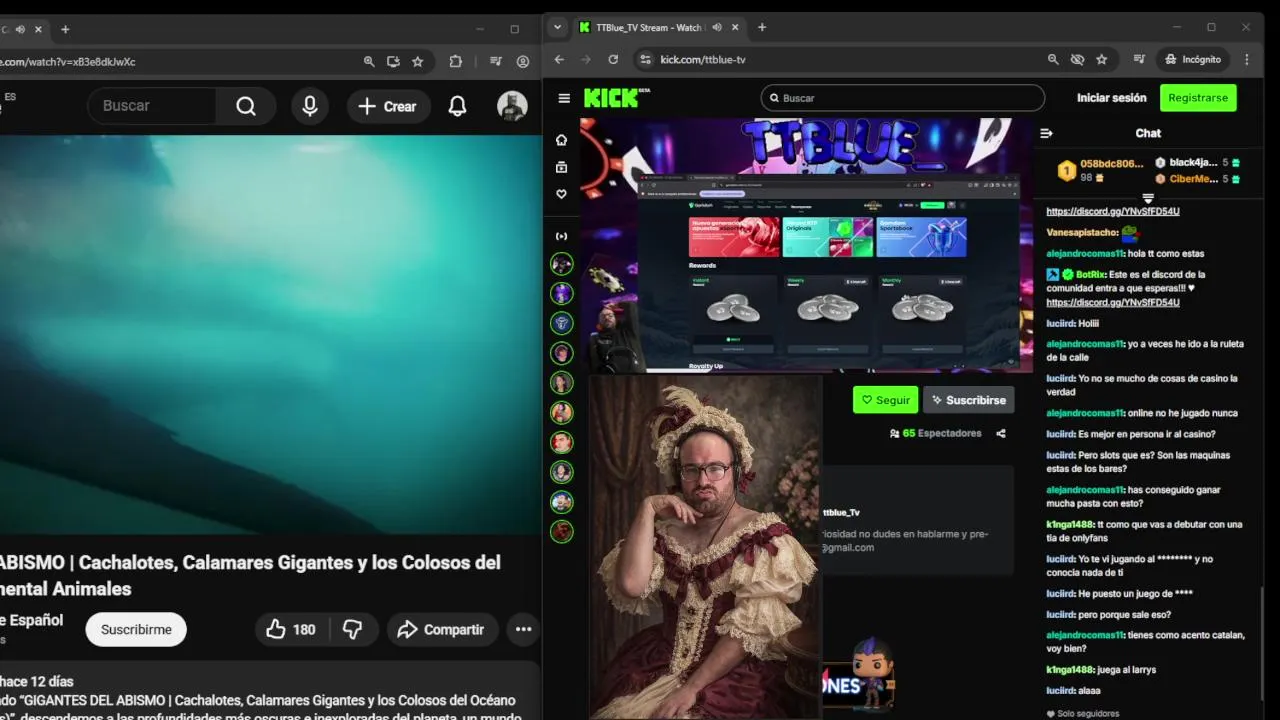Reload the Kick page

pyautogui.click(x=613, y=59)
